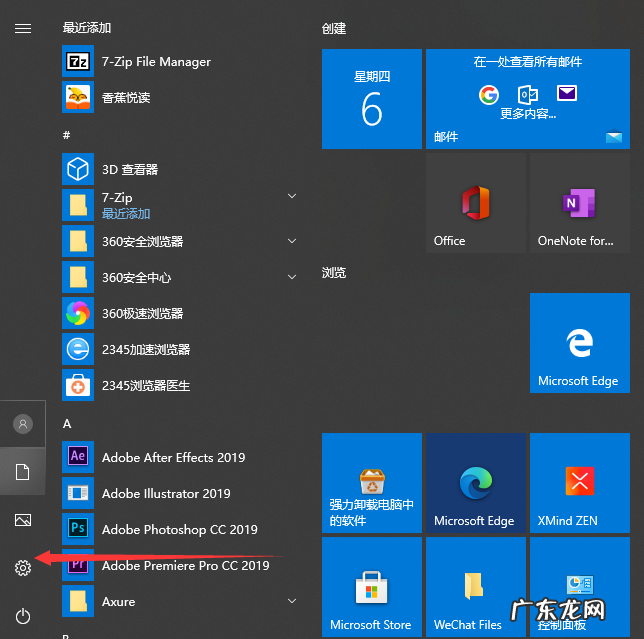Image resolution: width=644 pixels, height=639 pixels.
Task: Expand the Axure folder chevron
Action: [292, 601]
